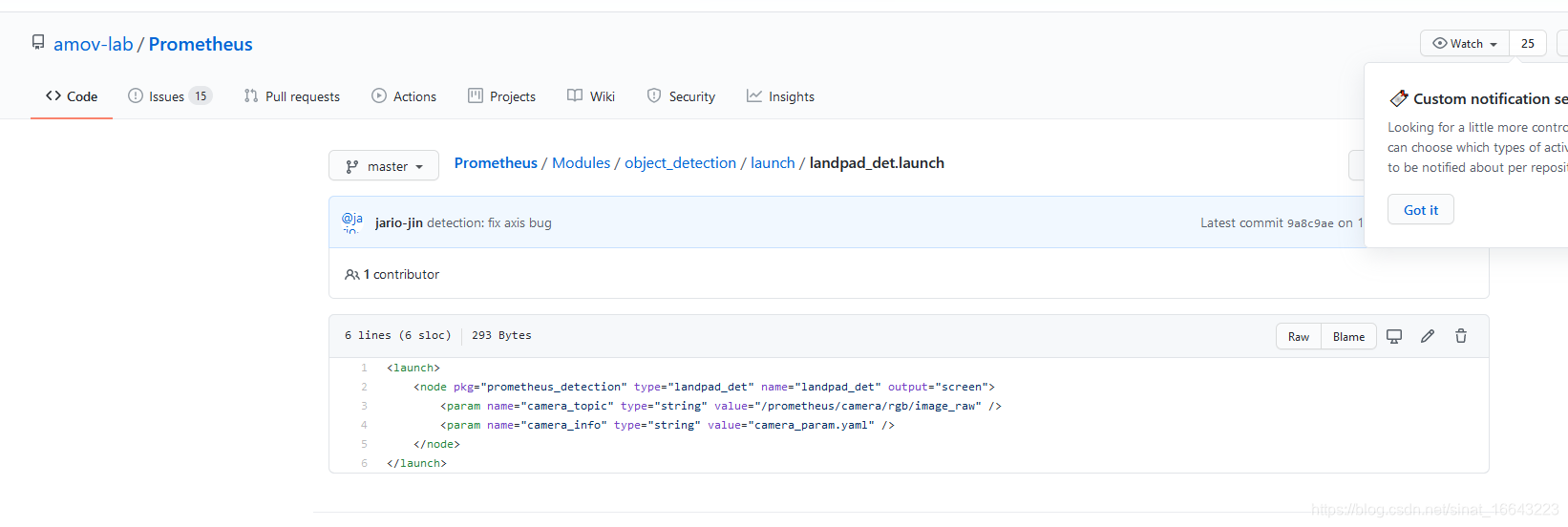The image size is (1568, 527).
Task: Go to object_detection folder in breadcrumb
Action: [680, 163]
